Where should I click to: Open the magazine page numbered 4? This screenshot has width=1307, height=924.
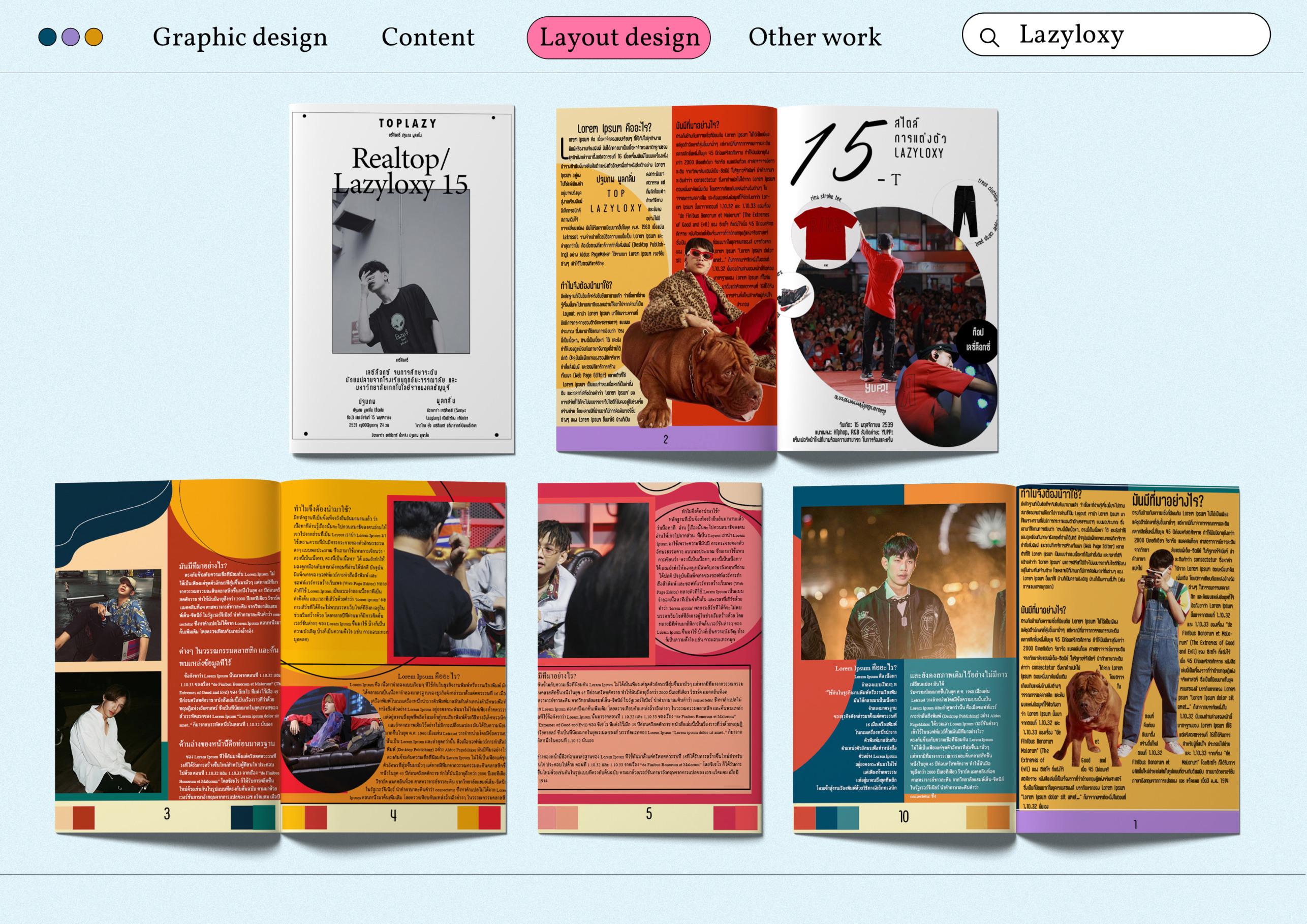(393, 655)
